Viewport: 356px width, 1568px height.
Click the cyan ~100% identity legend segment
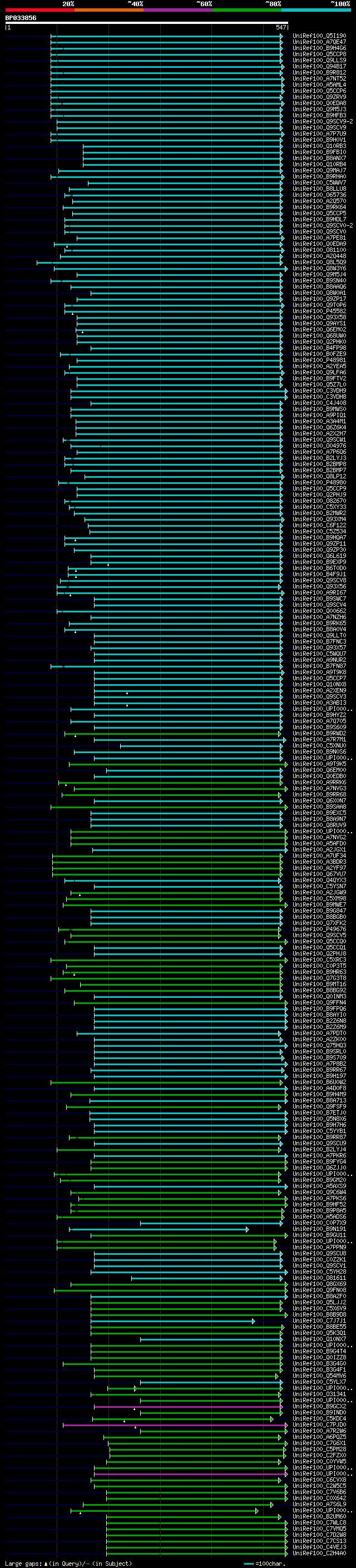click(x=316, y=10)
